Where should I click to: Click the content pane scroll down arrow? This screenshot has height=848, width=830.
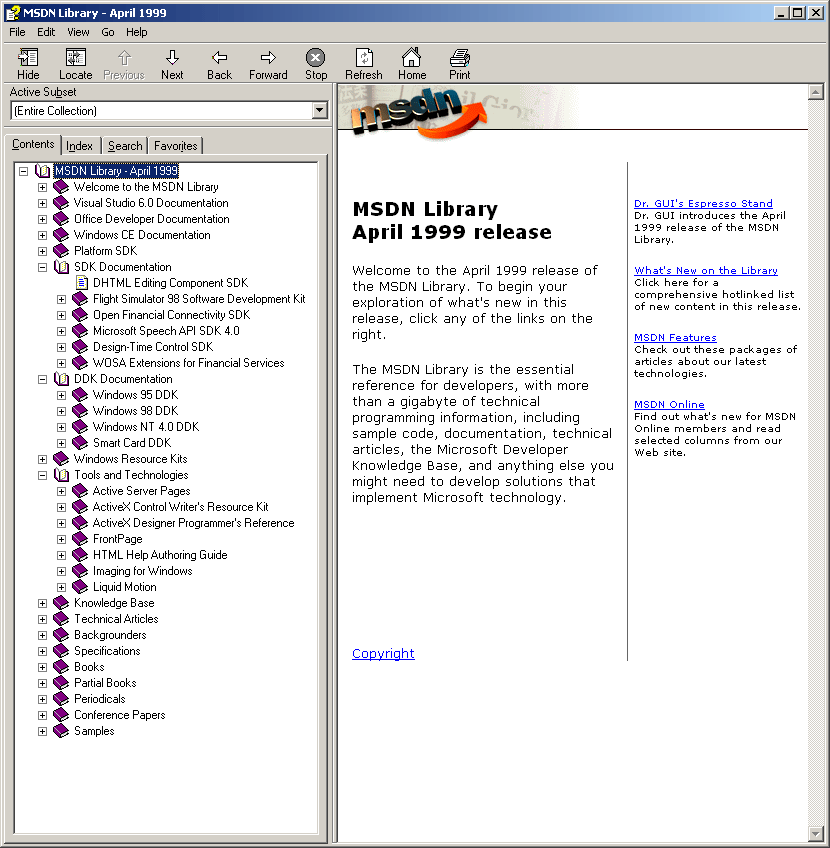tap(815, 833)
